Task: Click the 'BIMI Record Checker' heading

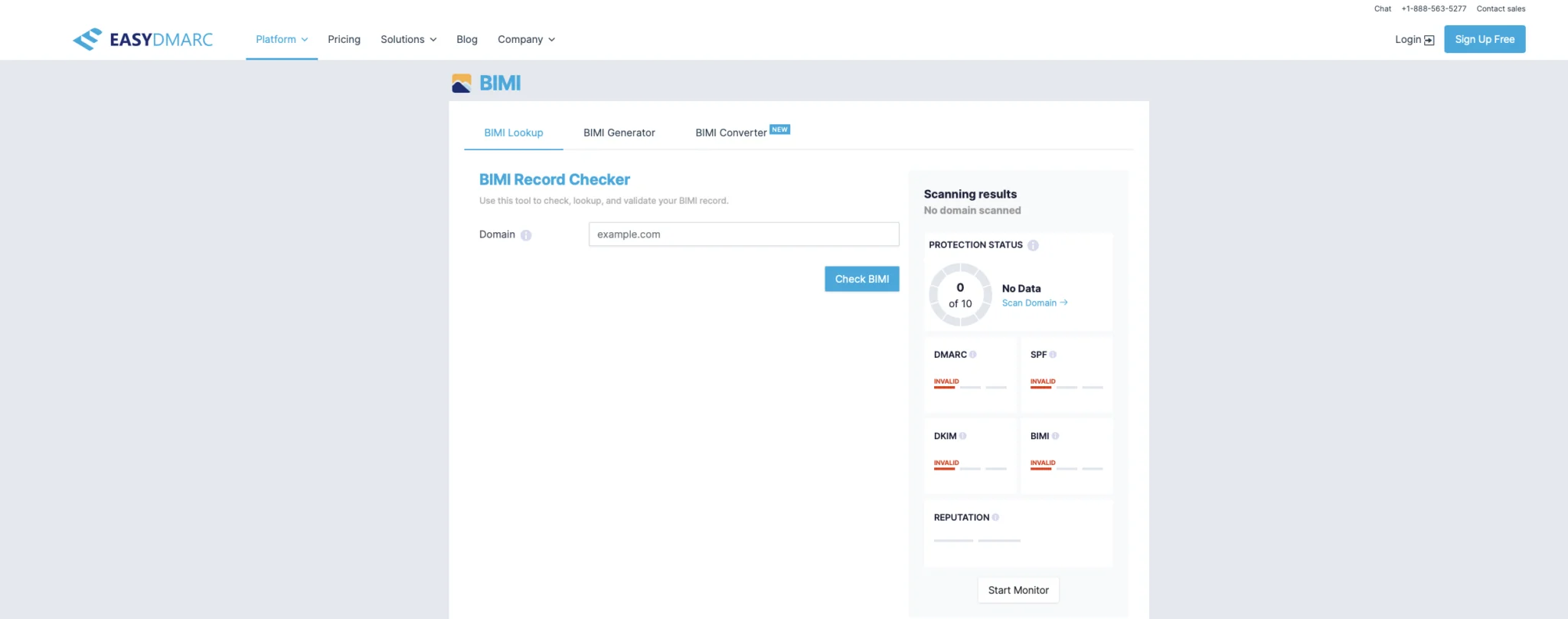Action: pos(554,179)
